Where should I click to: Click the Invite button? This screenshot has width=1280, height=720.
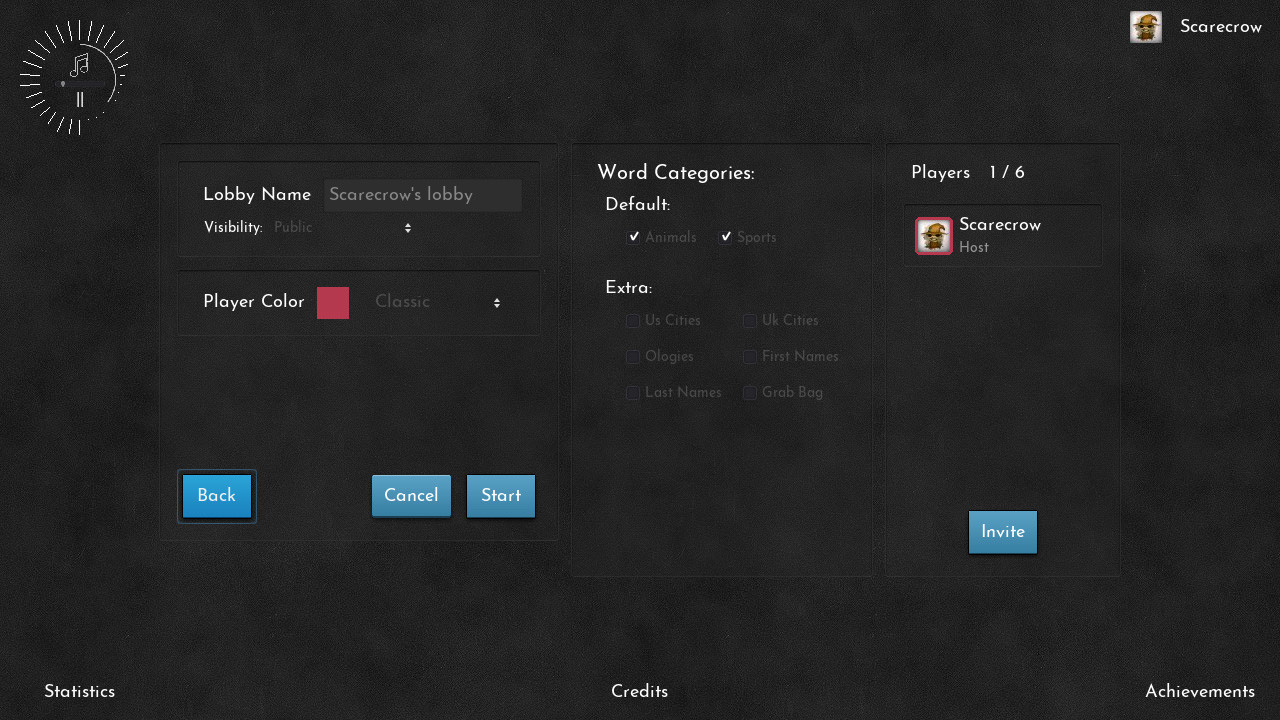pyautogui.click(x=1002, y=532)
